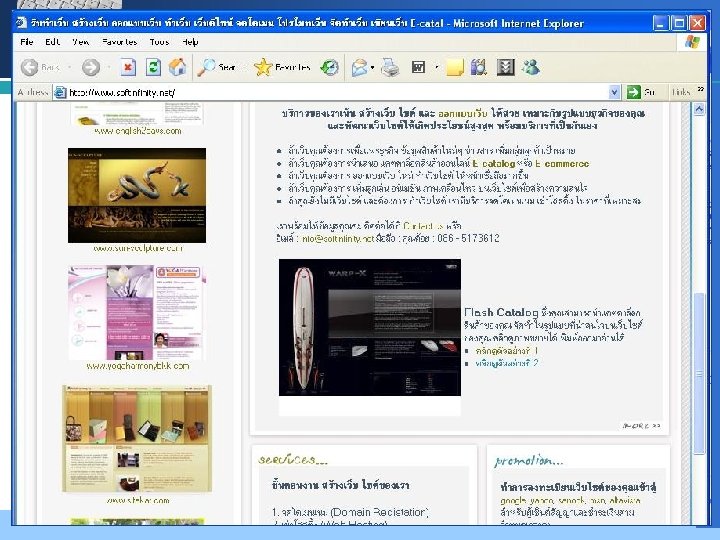Image resolution: width=720 pixels, height=540 pixels.
Task: Click the address bar URL field
Action: [x=338, y=92]
